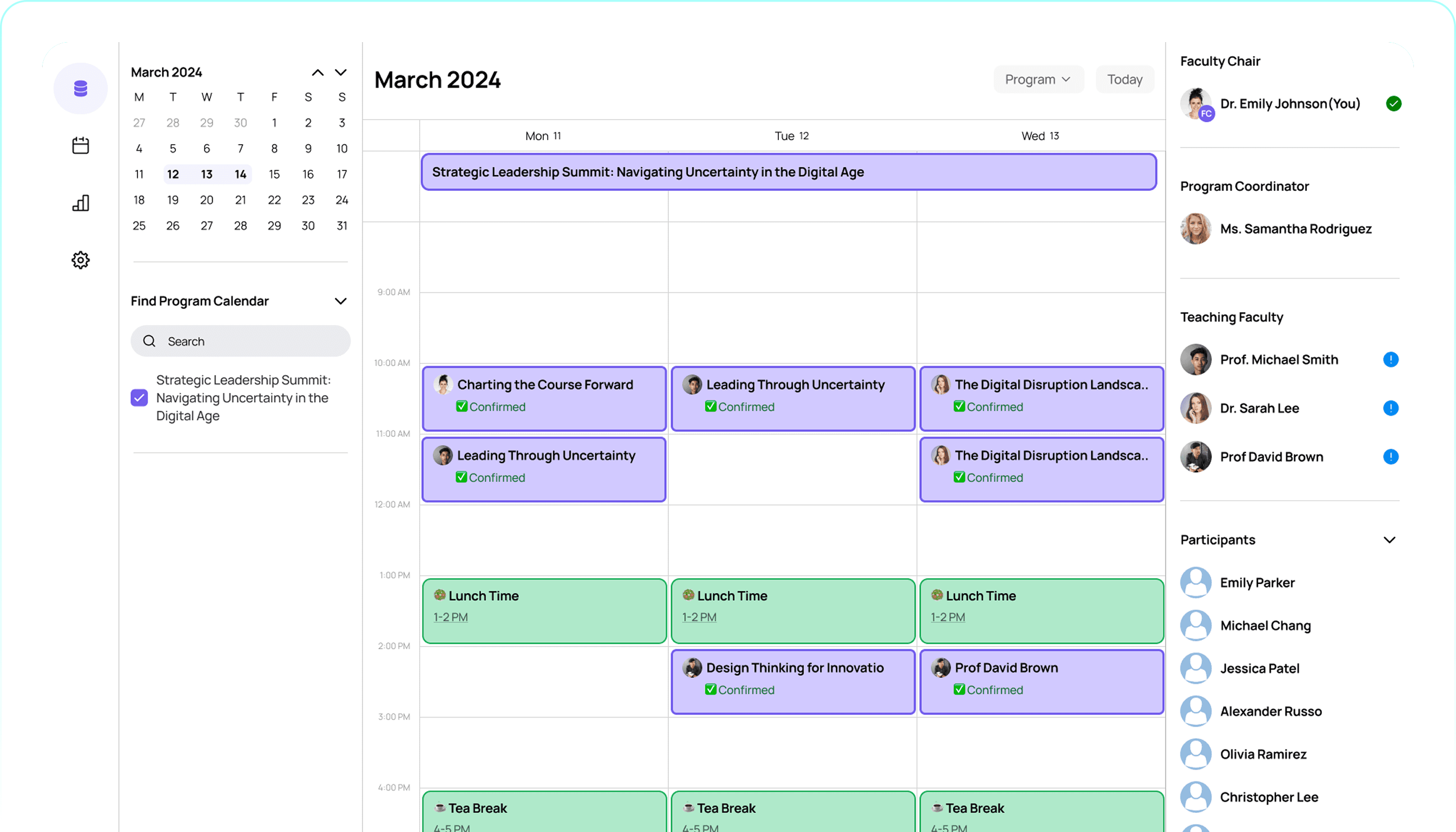
Task: Click blue alert badge beside Prof David Brown
Action: (x=1391, y=456)
